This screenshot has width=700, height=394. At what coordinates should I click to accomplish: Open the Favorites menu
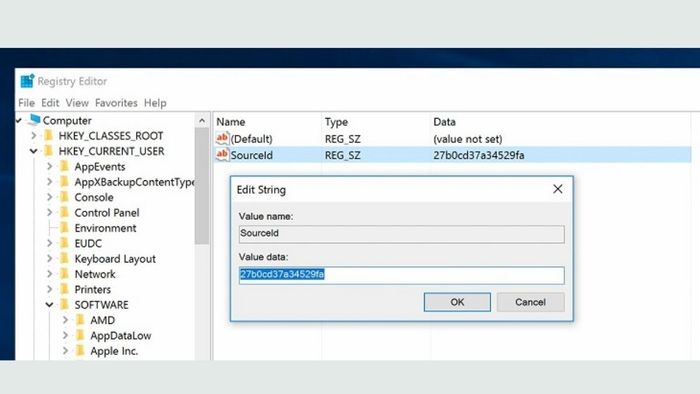(x=116, y=103)
